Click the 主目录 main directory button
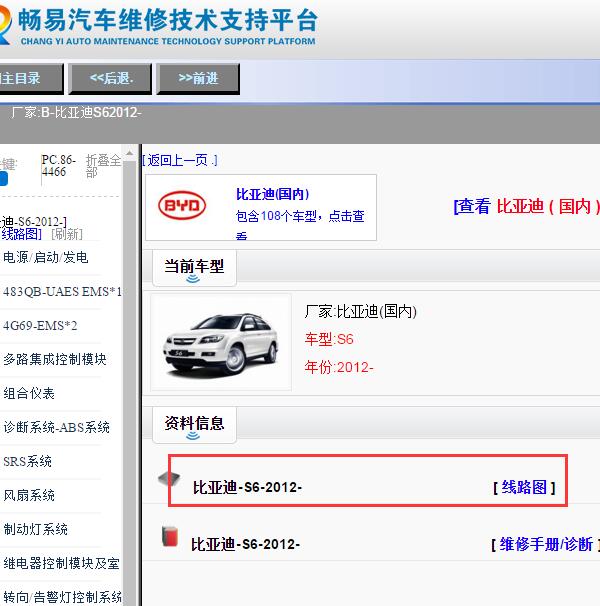Screen dimensions: 600x606 point(31,78)
